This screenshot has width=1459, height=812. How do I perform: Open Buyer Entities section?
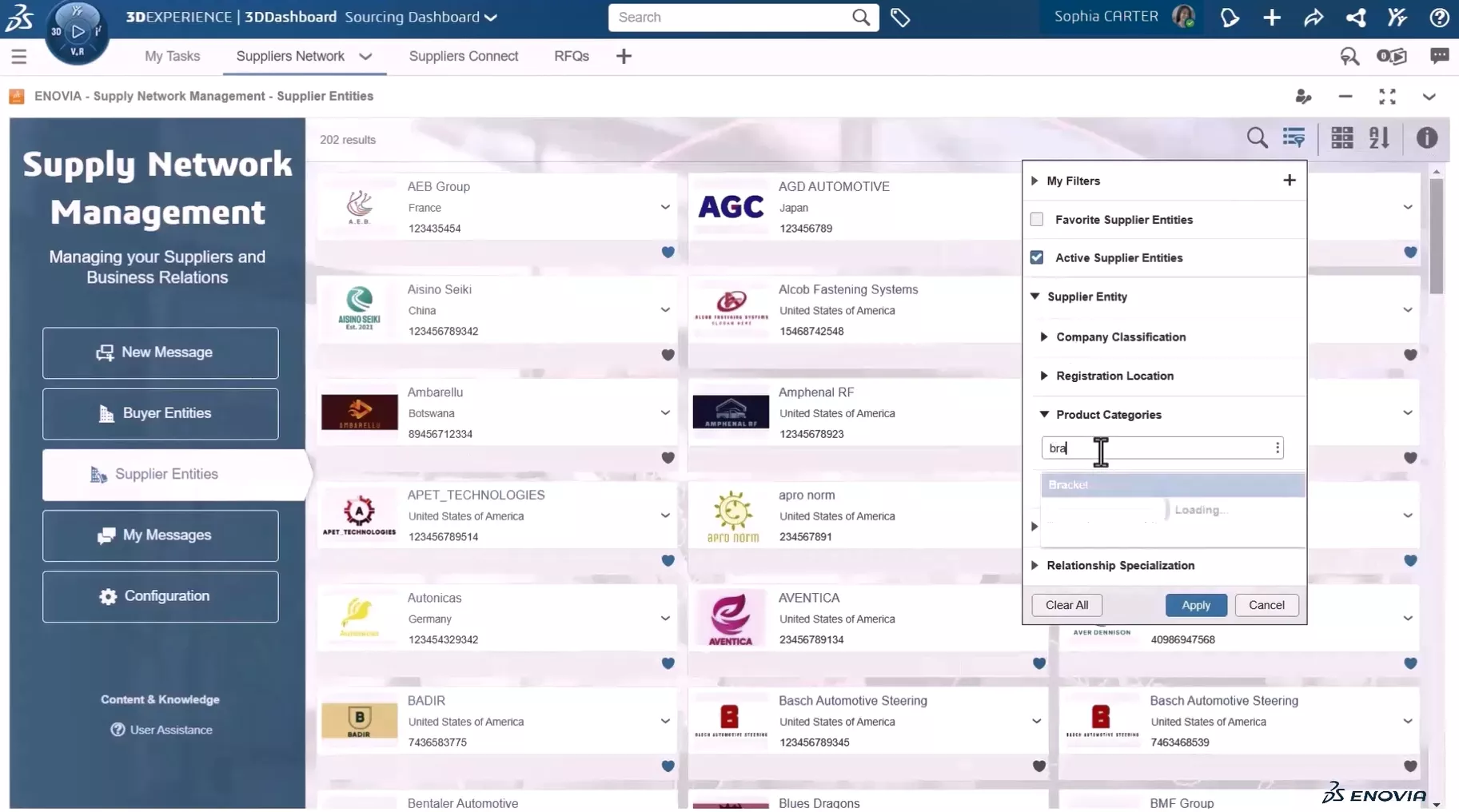(x=161, y=413)
